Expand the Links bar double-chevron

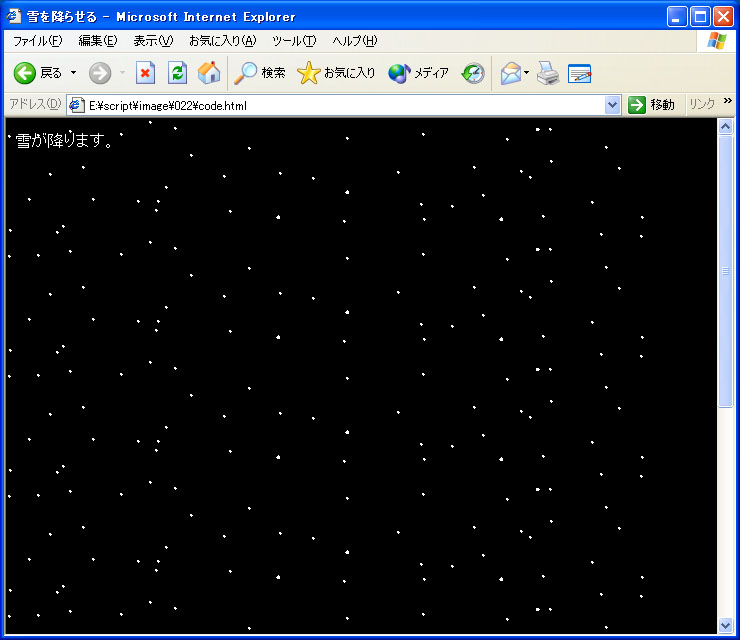727,101
